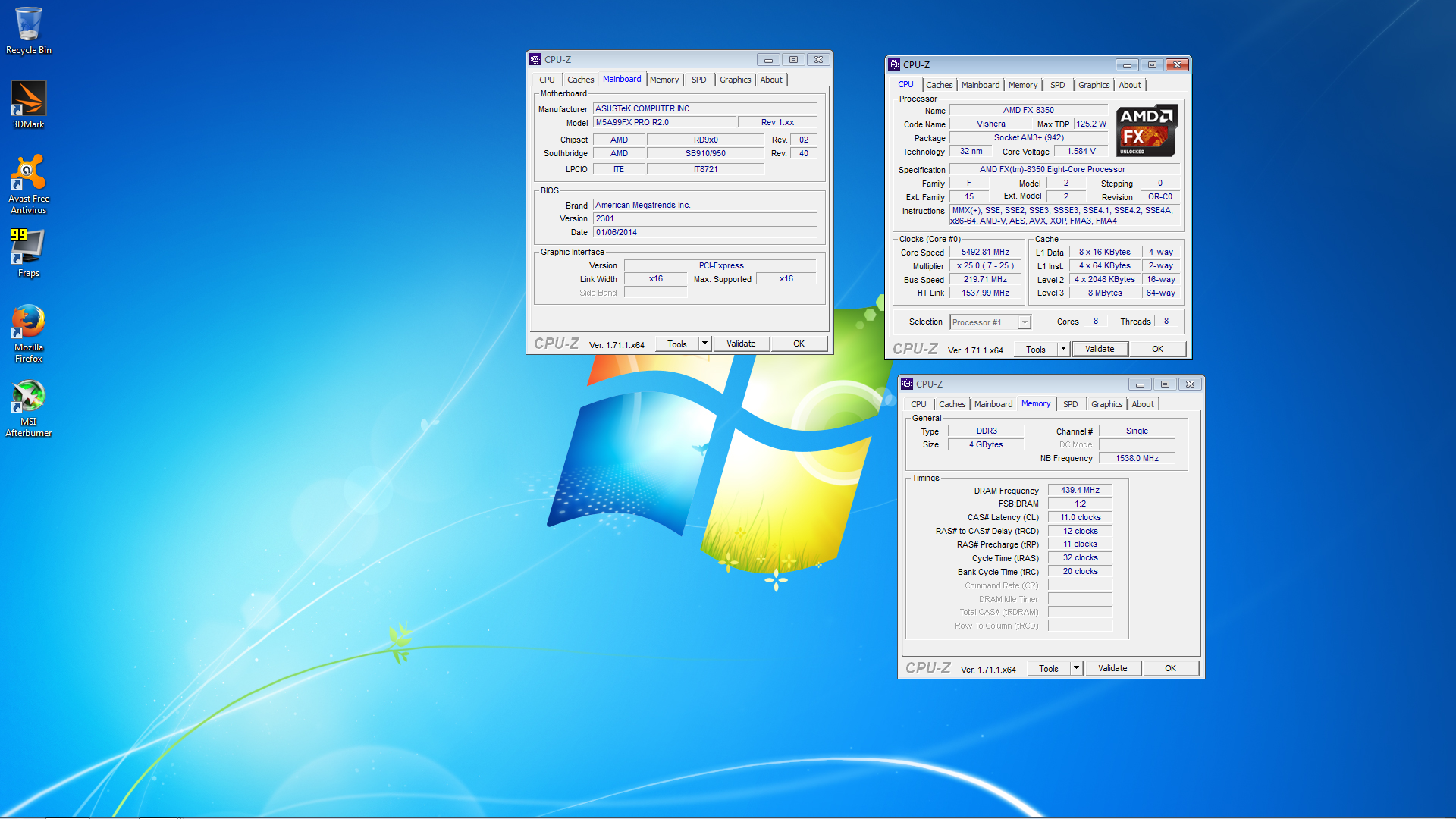Switch to Mainboard tab in Memory window
The image size is (1456, 819).
[x=993, y=404]
